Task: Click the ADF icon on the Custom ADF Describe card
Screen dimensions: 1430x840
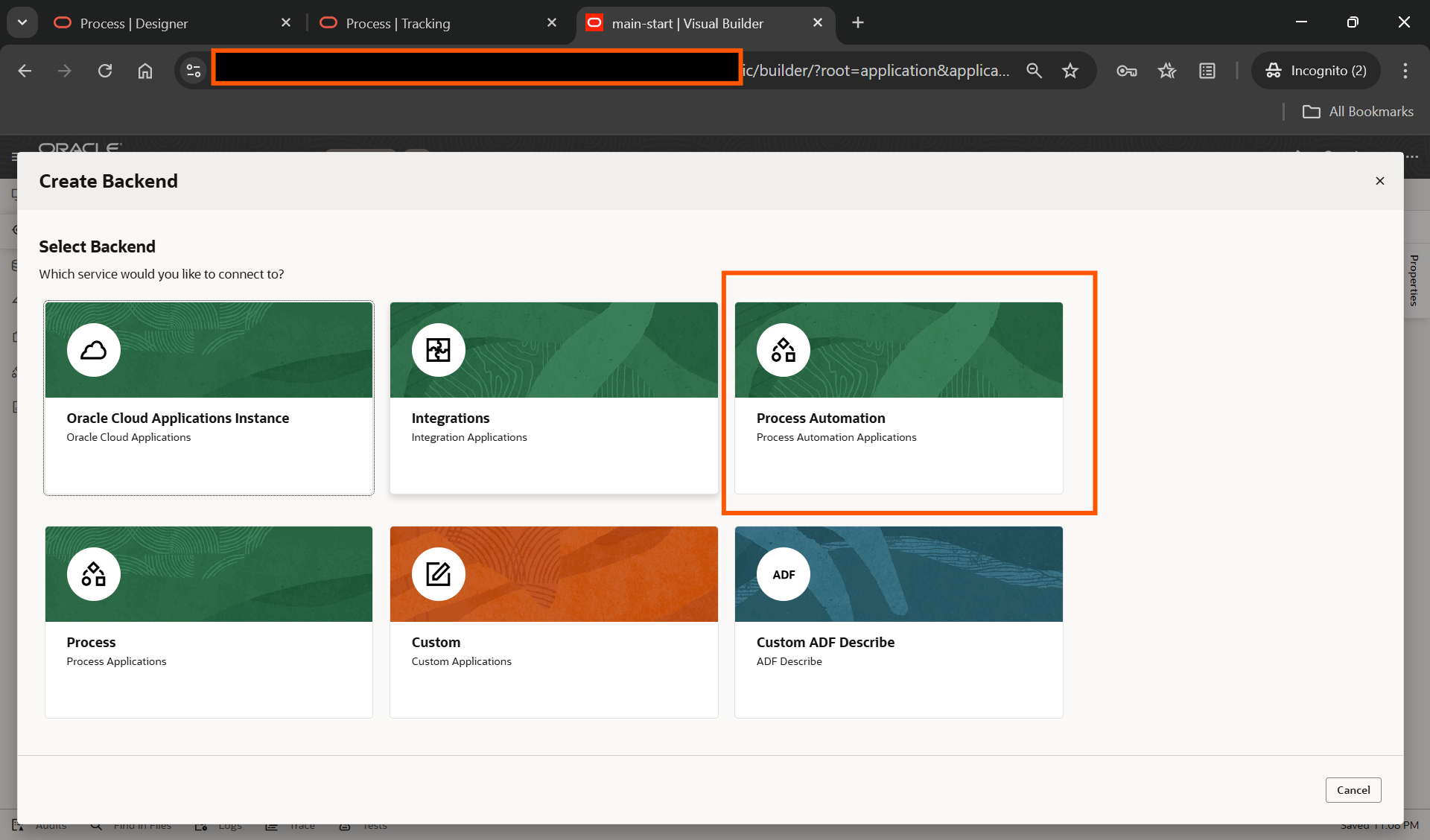Action: pyautogui.click(x=783, y=574)
